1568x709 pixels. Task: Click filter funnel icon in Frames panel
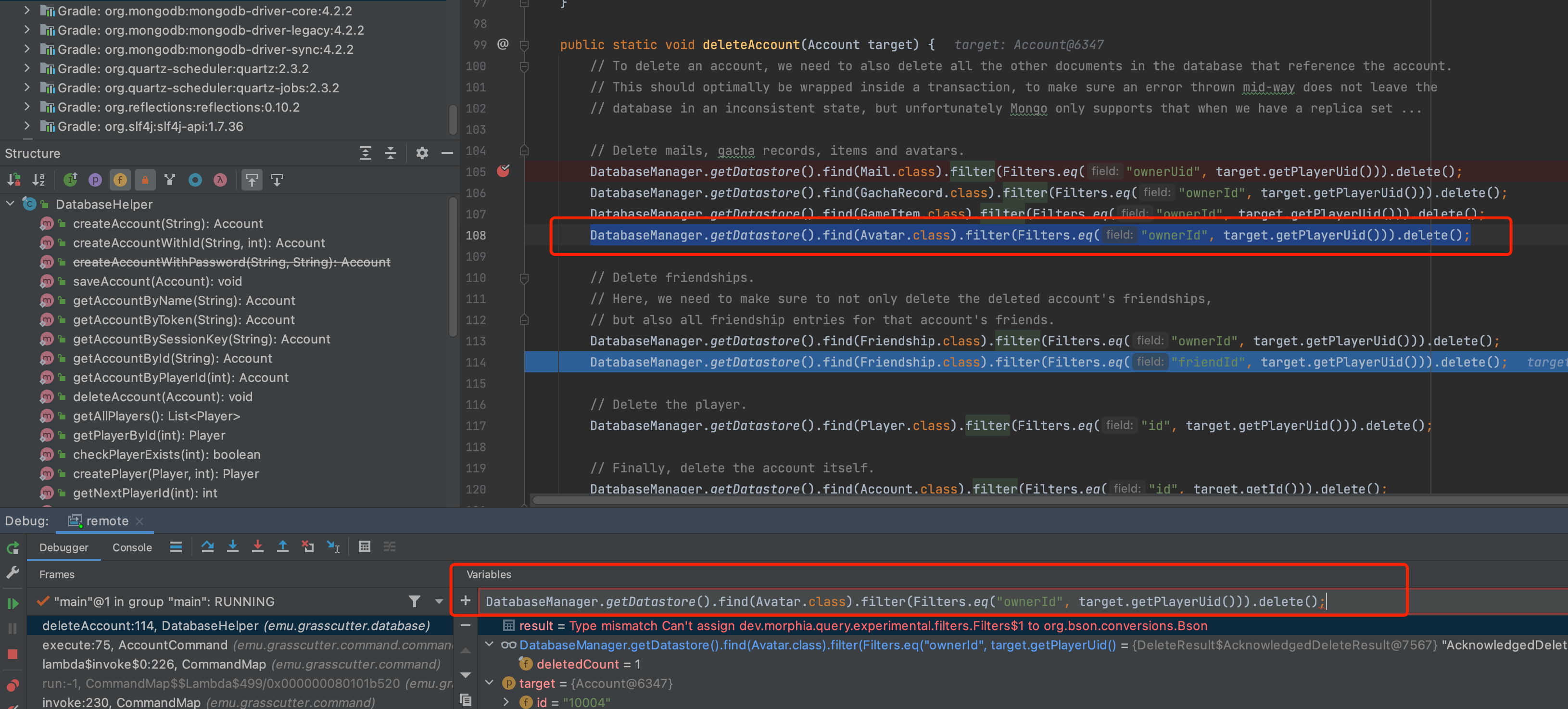[415, 601]
